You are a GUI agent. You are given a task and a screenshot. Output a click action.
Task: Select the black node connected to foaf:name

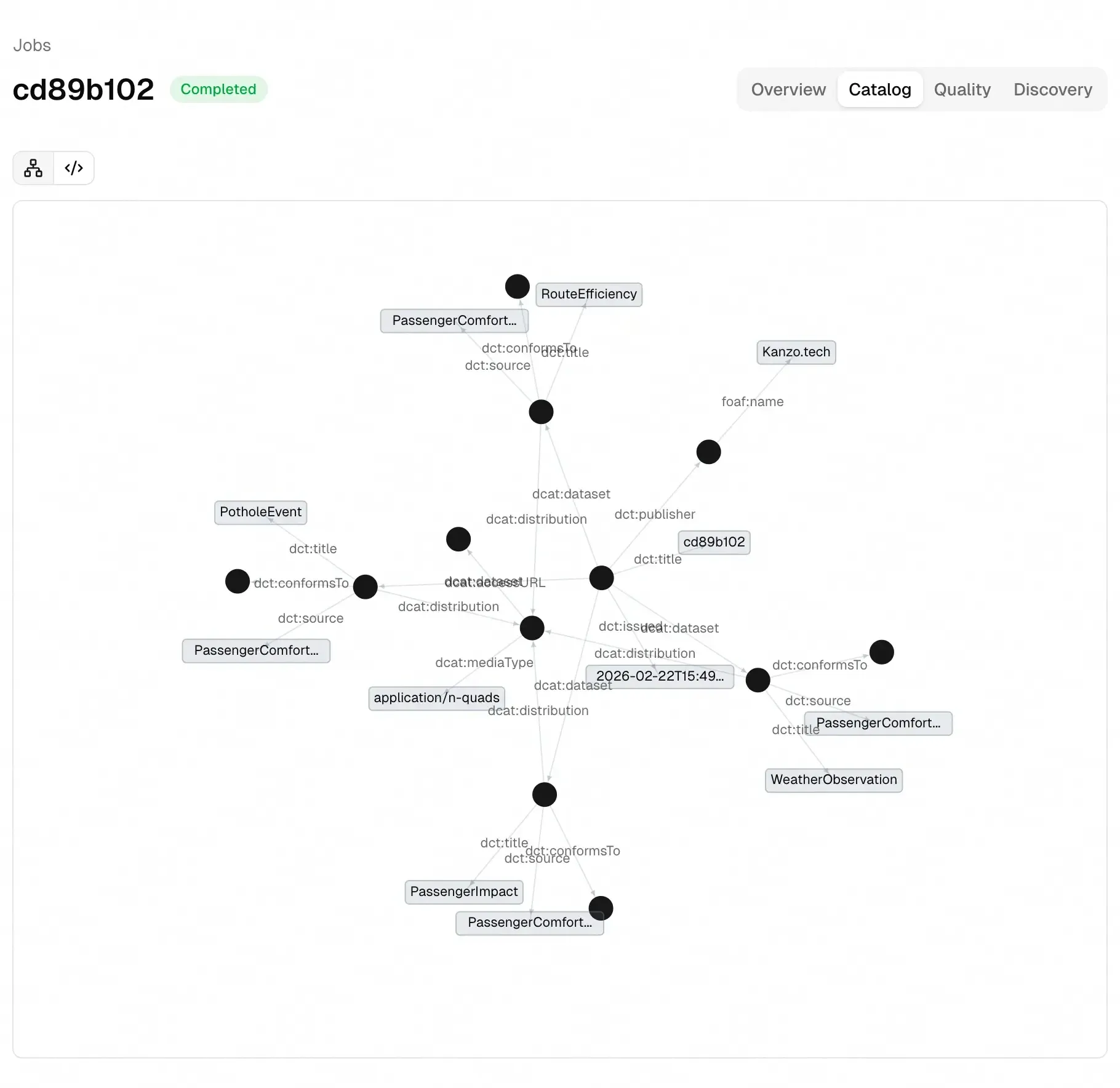(708, 452)
